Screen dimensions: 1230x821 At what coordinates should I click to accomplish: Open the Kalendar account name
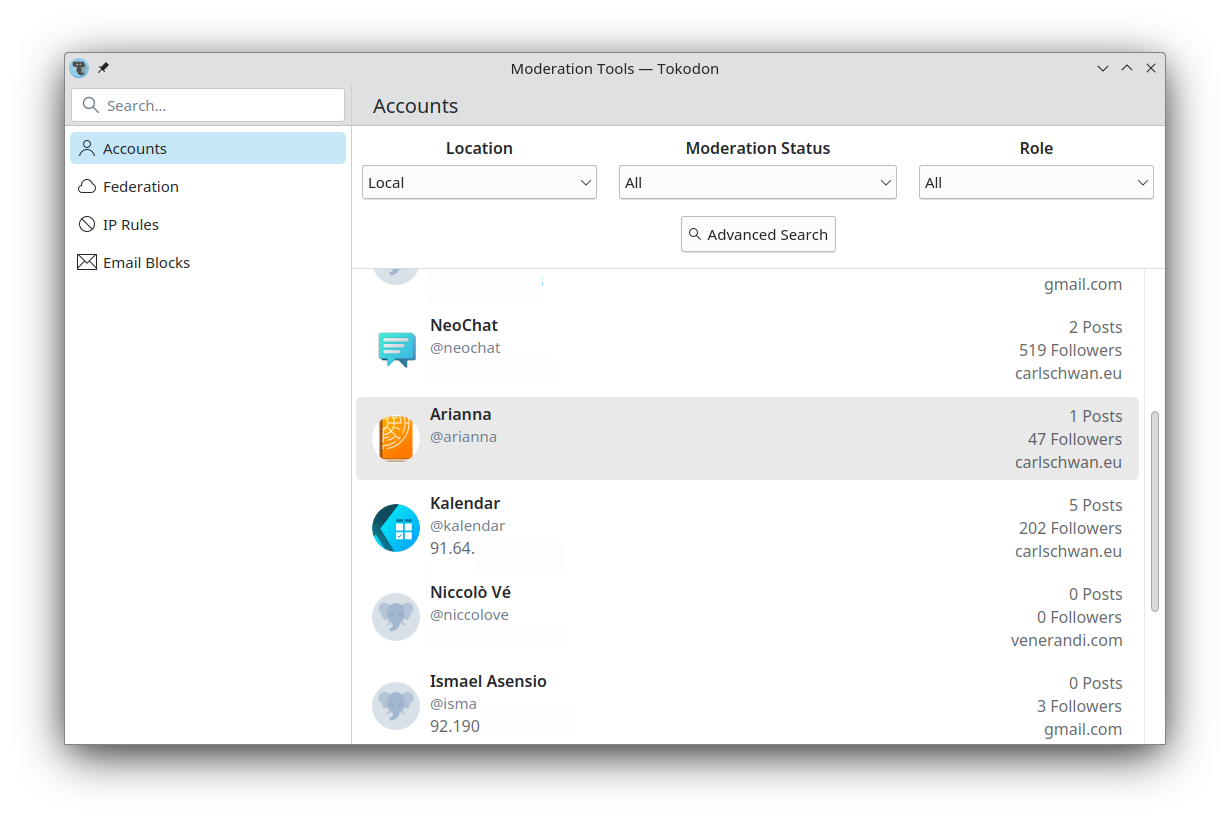click(465, 503)
